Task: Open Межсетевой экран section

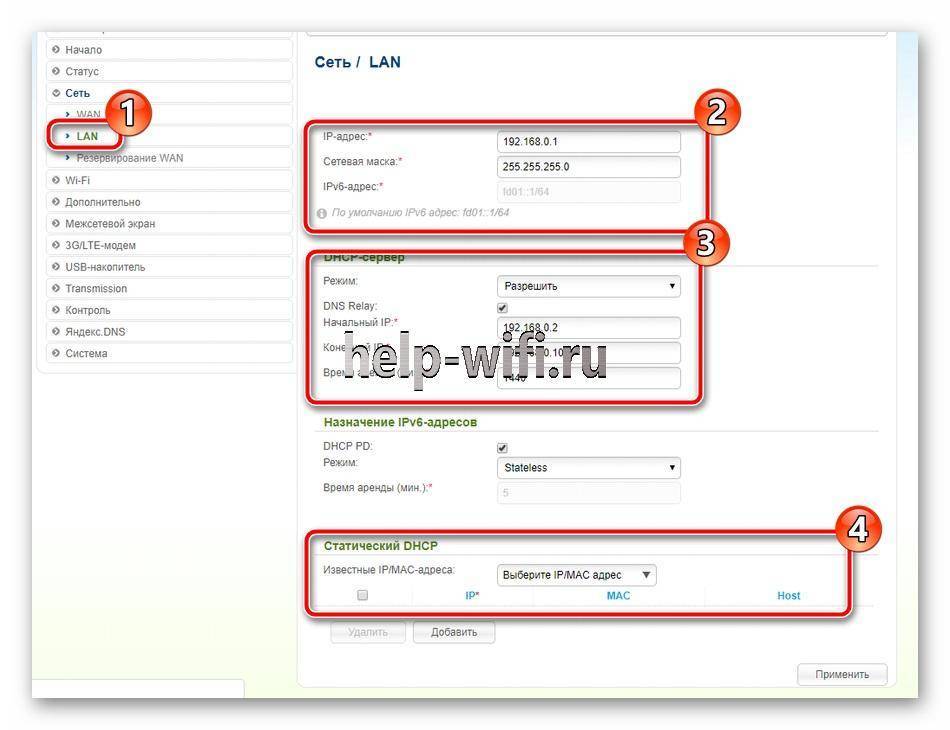Action: 169,224
